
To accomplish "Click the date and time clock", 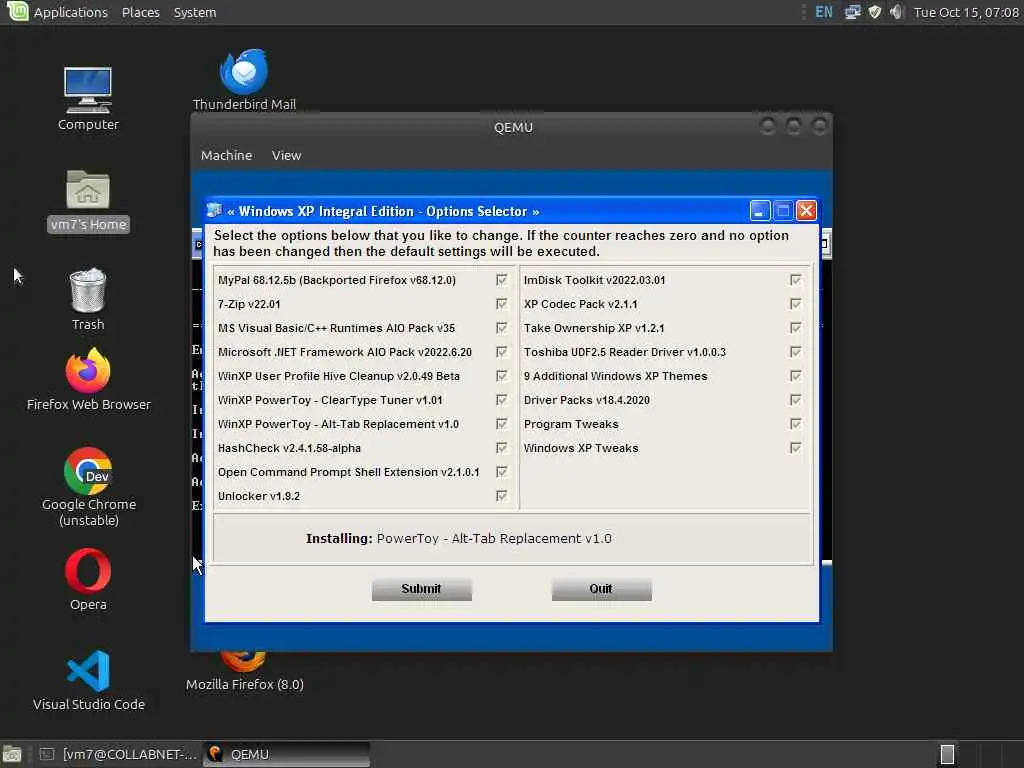I will pos(966,12).
